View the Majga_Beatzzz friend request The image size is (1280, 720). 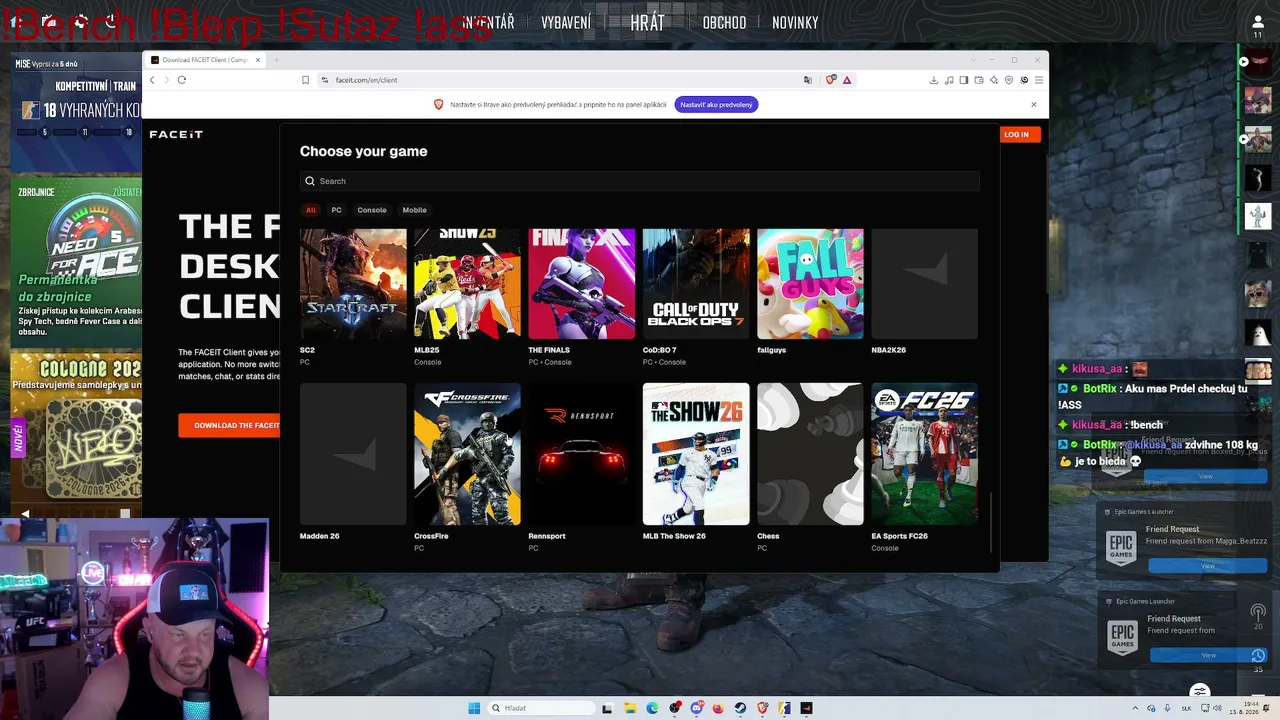coord(1207,566)
